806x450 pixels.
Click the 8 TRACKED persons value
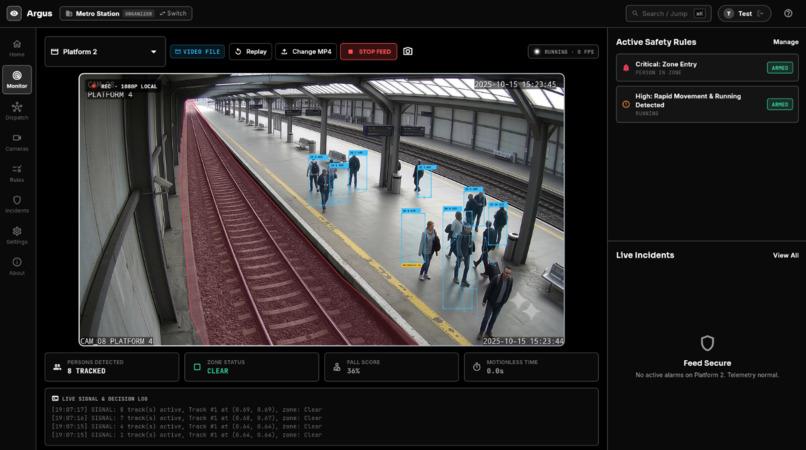tap(86, 371)
